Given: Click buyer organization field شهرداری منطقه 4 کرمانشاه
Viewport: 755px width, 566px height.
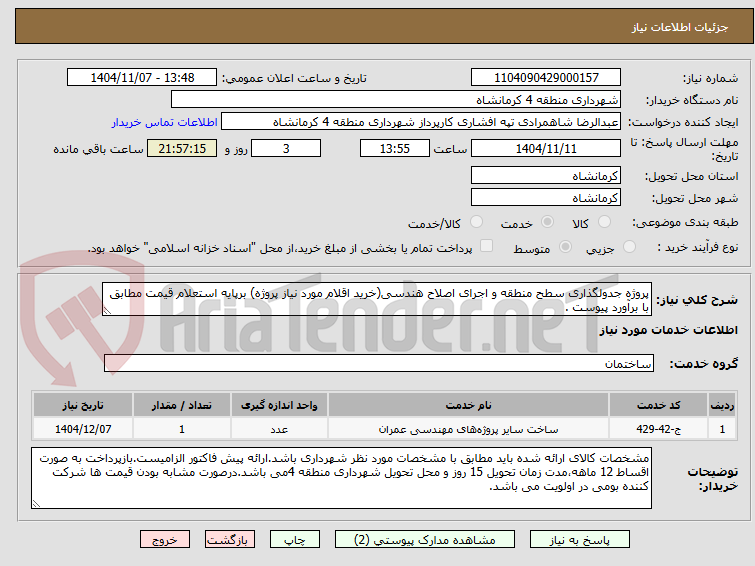Looking at the screenshot, I should click(x=396, y=100).
